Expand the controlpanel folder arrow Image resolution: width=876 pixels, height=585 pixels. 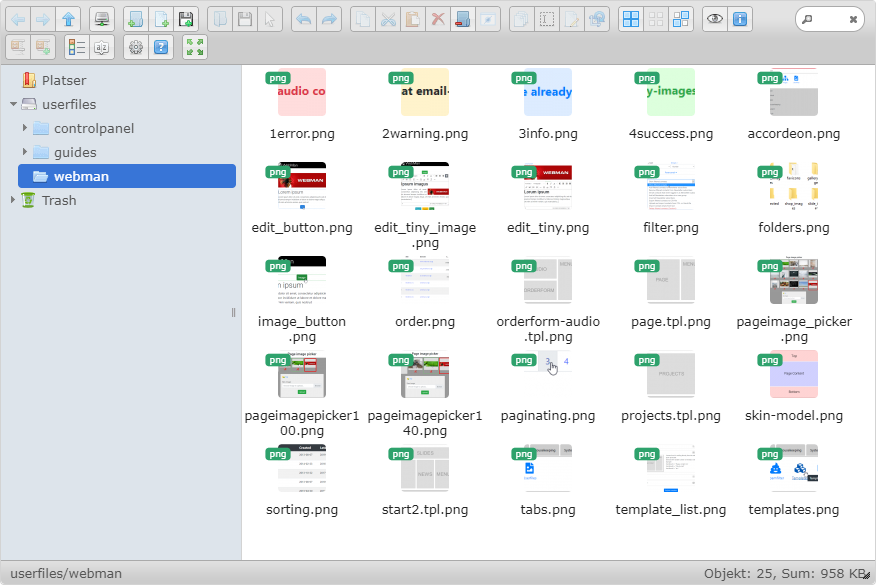[25, 128]
